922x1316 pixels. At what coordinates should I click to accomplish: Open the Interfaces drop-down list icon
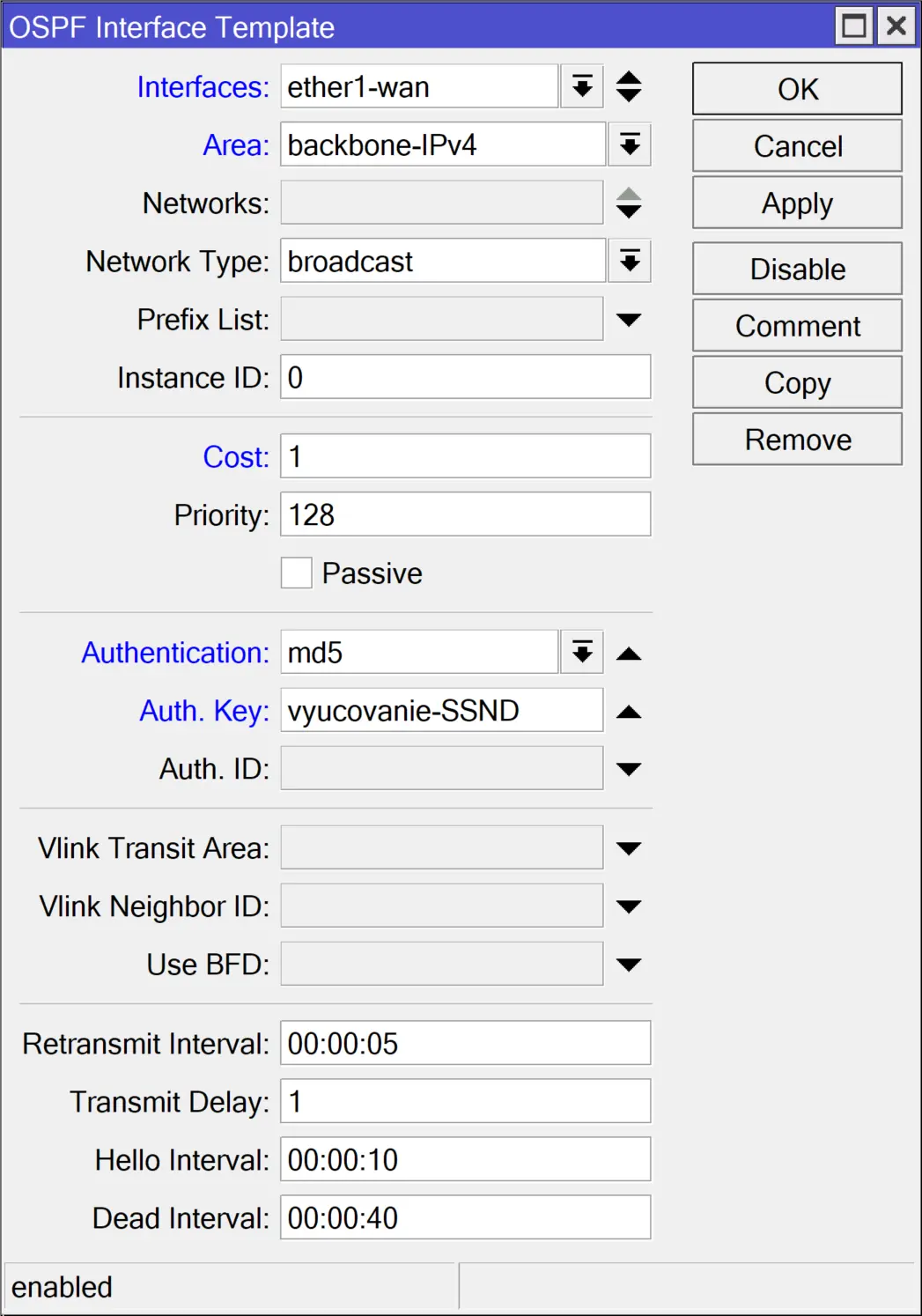click(581, 86)
